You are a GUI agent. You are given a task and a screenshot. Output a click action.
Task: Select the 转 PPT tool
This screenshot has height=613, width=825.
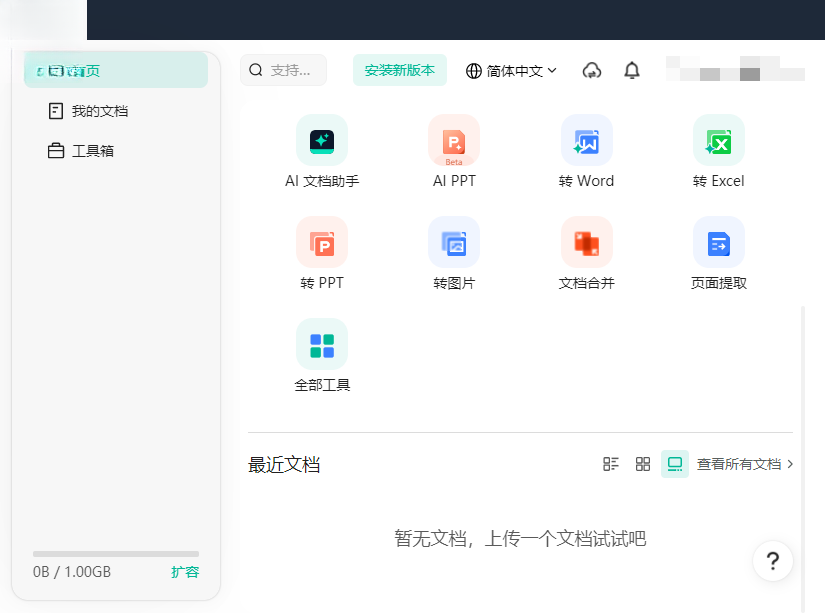click(x=322, y=254)
